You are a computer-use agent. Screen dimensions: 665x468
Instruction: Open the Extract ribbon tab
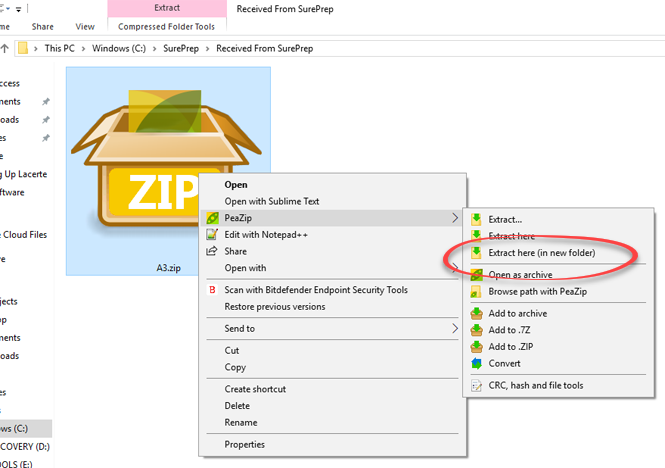[167, 8]
